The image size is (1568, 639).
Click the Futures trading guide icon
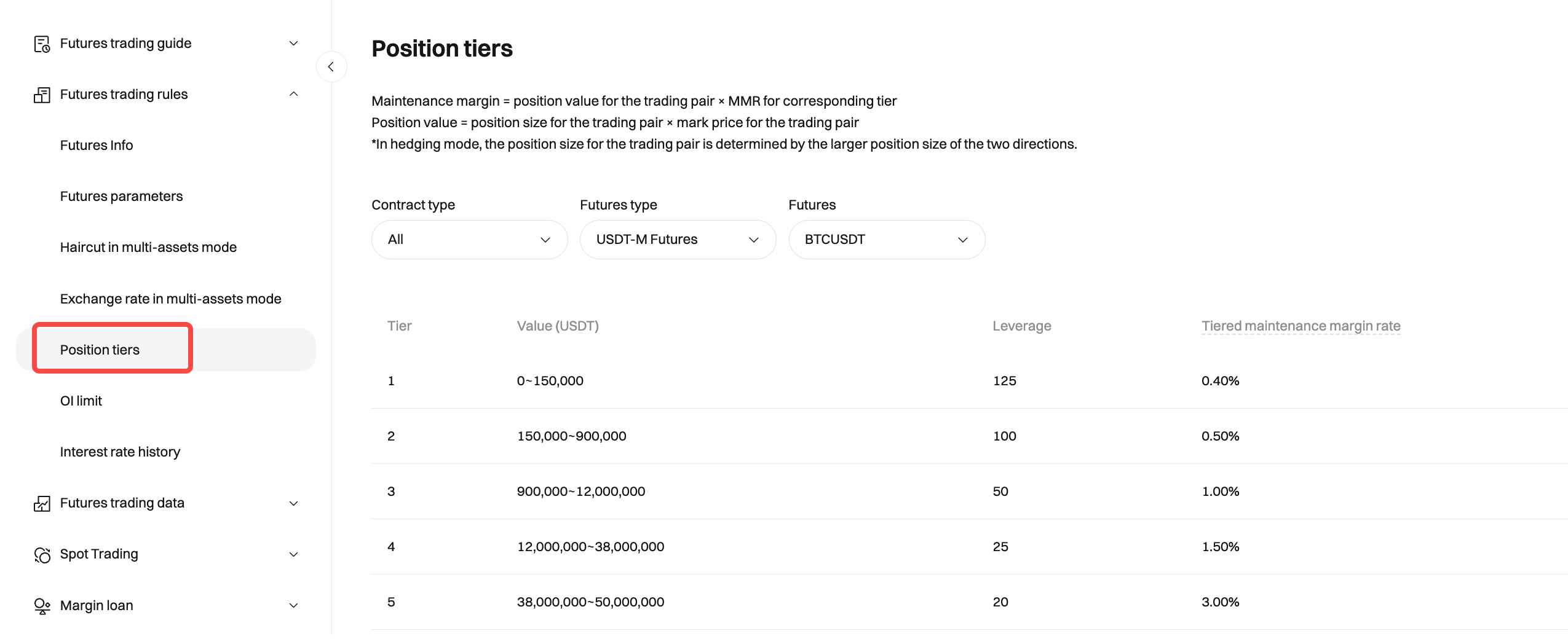(x=42, y=44)
